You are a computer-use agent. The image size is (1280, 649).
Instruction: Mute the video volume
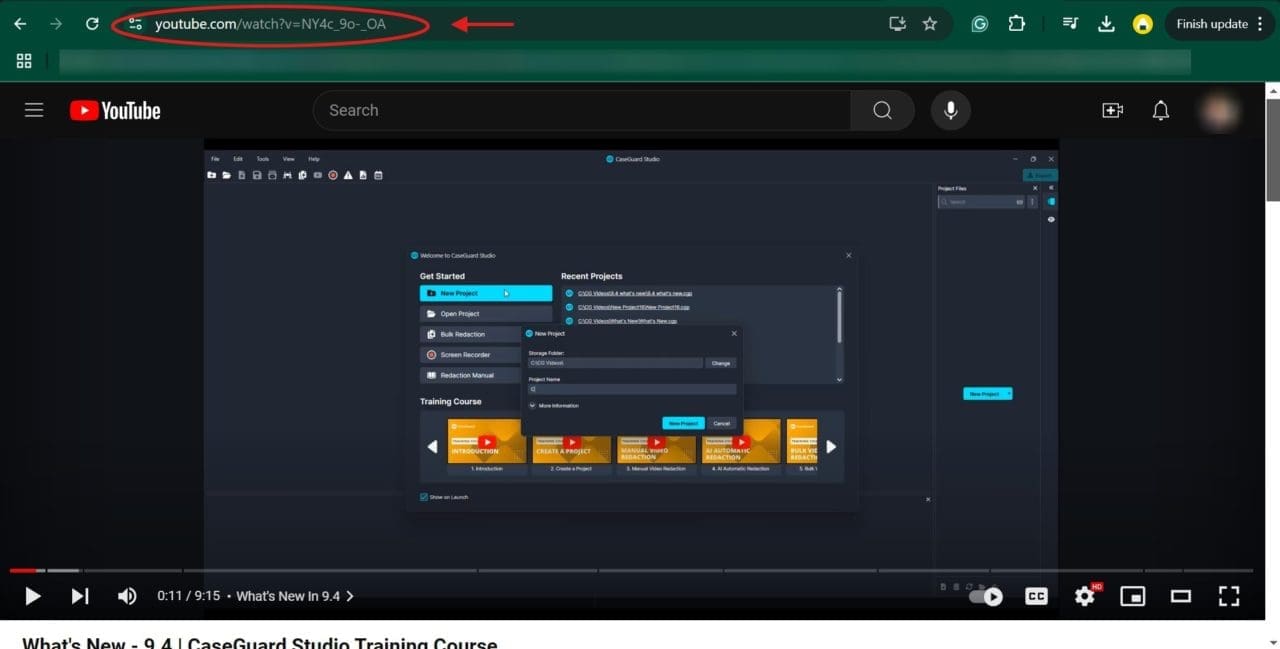coord(127,596)
